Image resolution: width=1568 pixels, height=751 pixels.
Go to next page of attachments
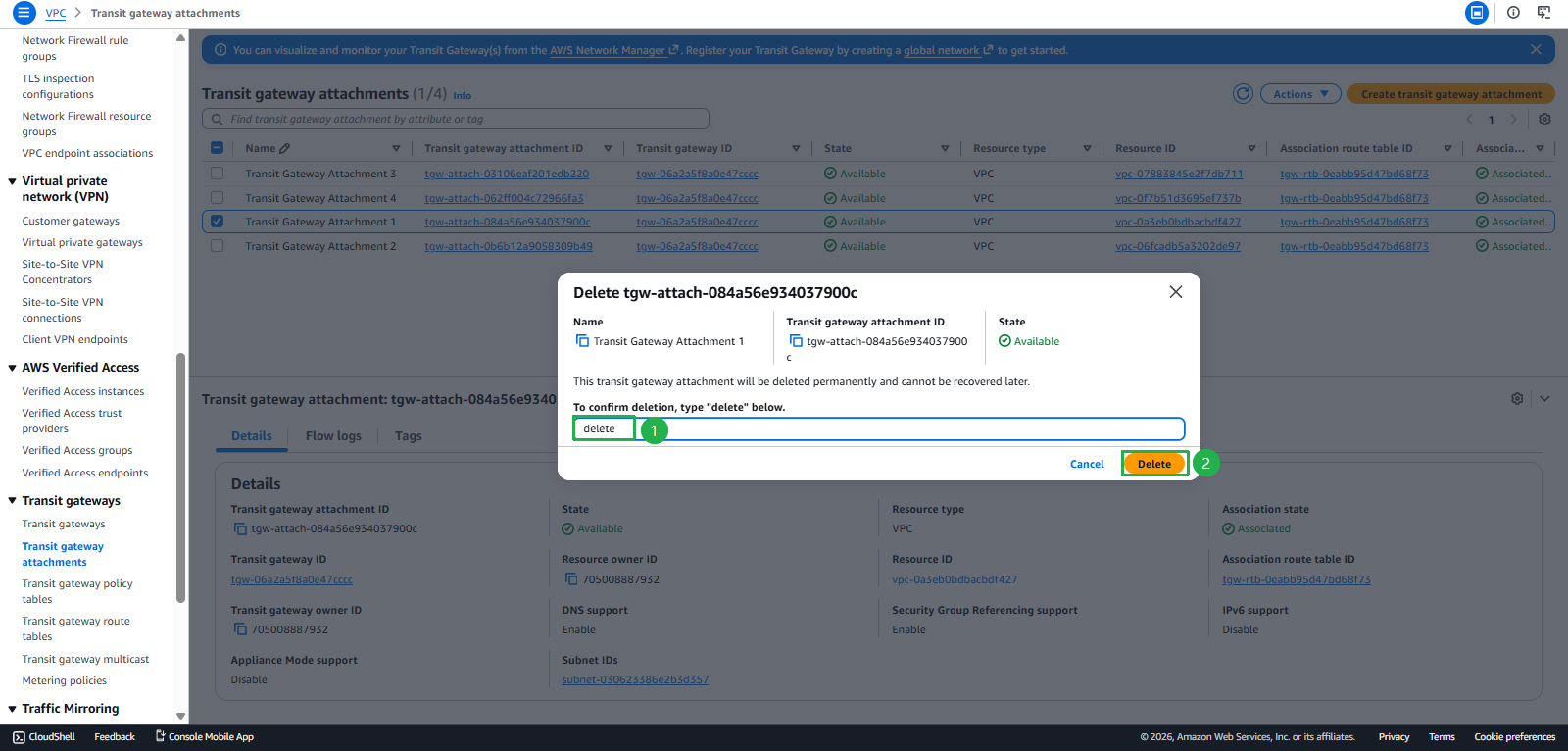tap(1513, 120)
